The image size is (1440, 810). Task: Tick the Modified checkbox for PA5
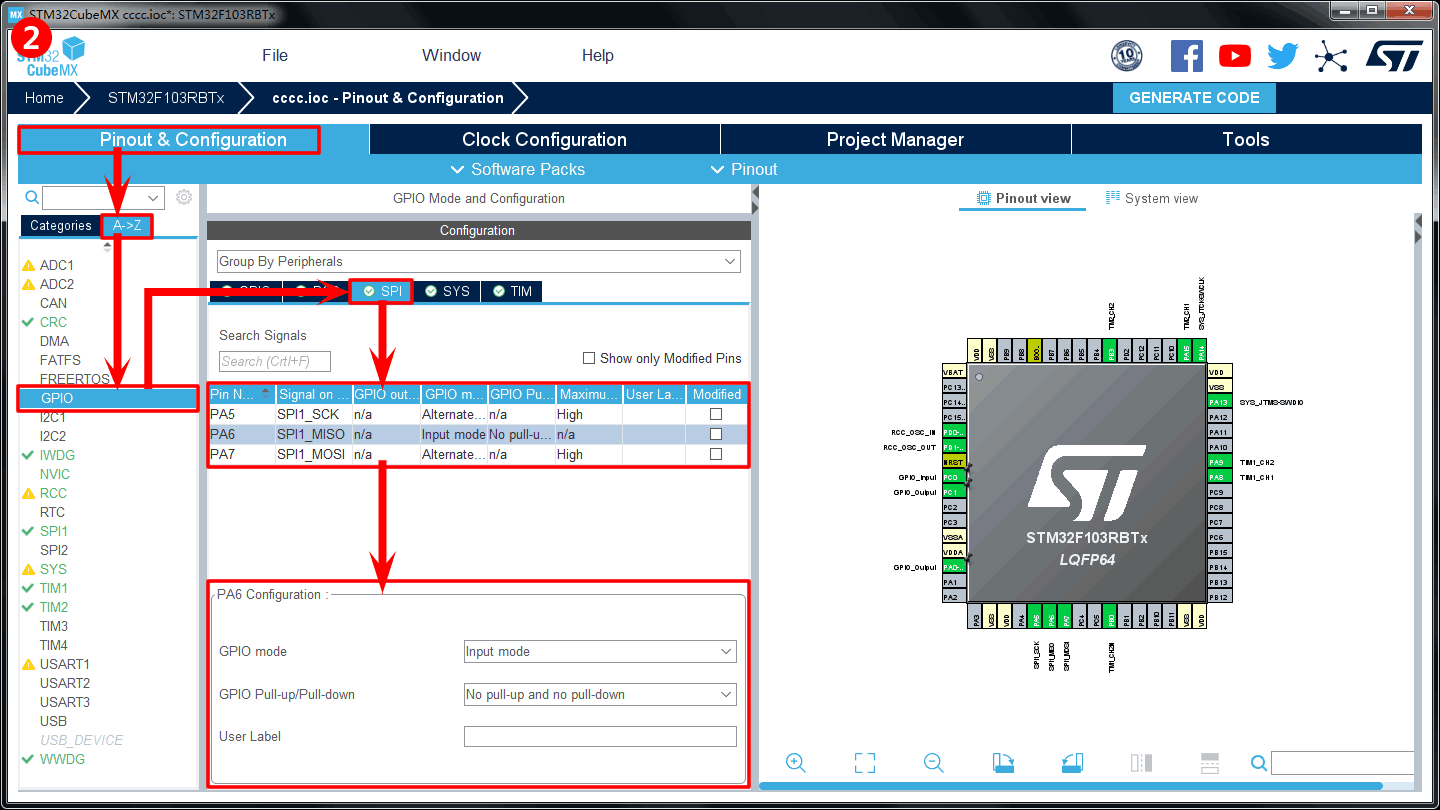coord(716,414)
